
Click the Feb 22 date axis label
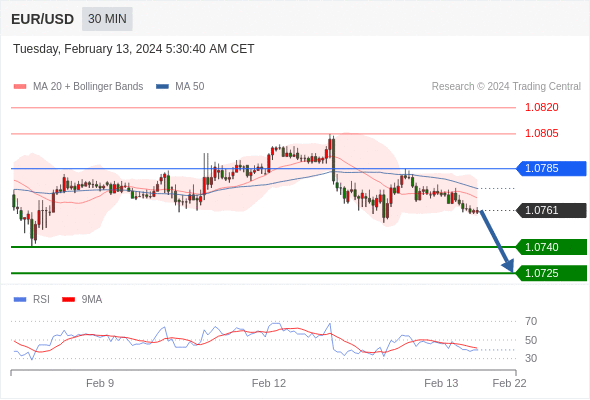pyautogui.click(x=509, y=383)
